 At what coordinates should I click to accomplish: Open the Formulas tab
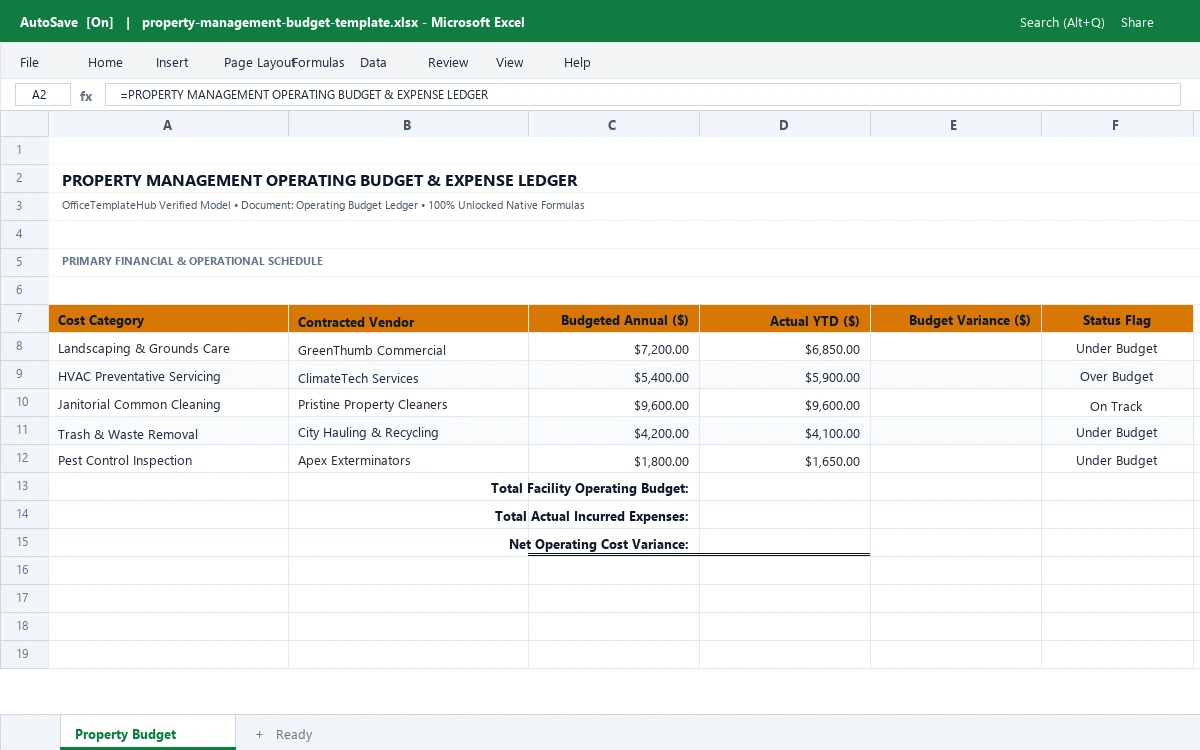pos(318,62)
